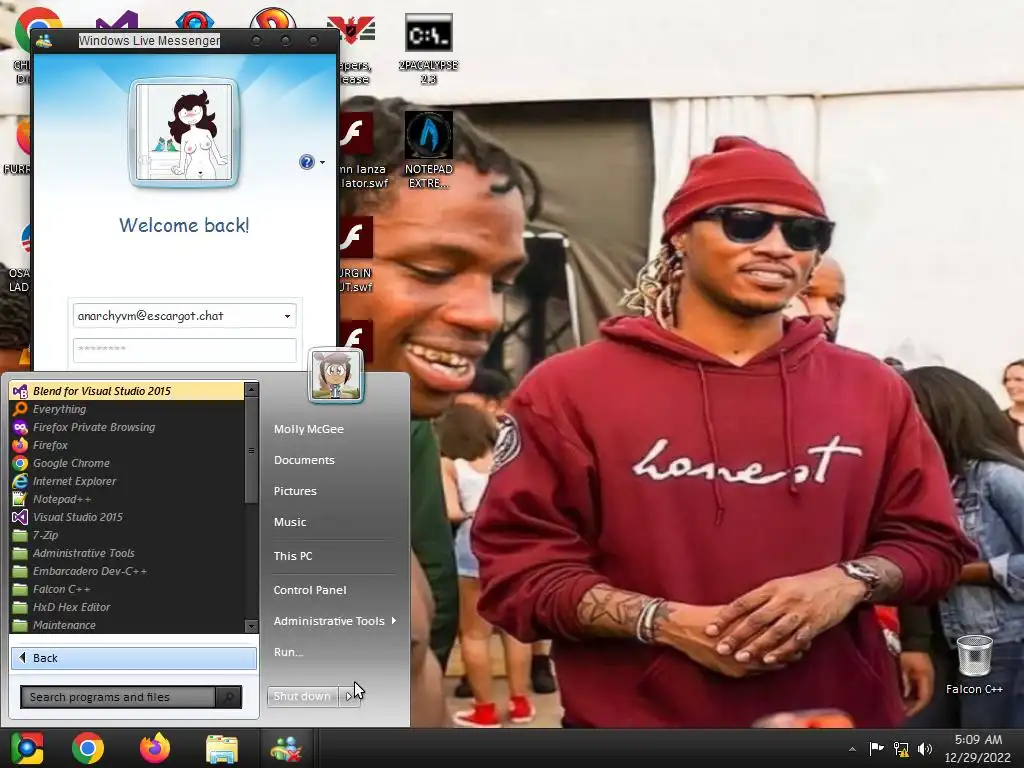Open This PC from the Start menu
Image resolution: width=1024 pixels, height=768 pixels.
293,556
